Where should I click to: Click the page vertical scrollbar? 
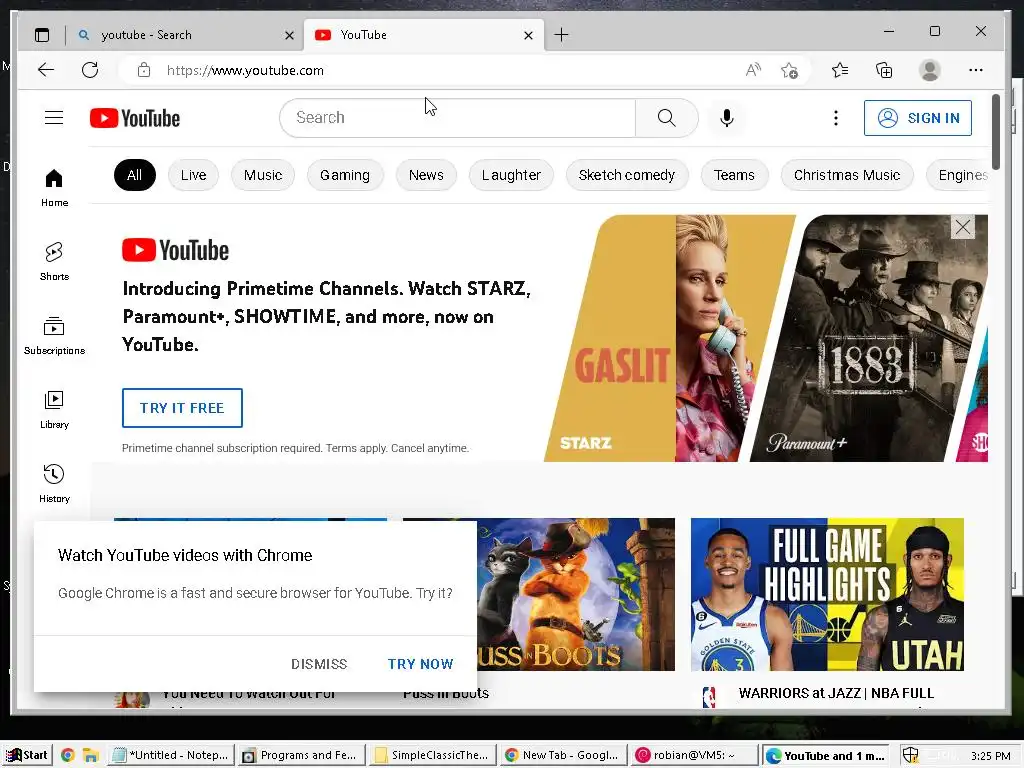point(996,131)
